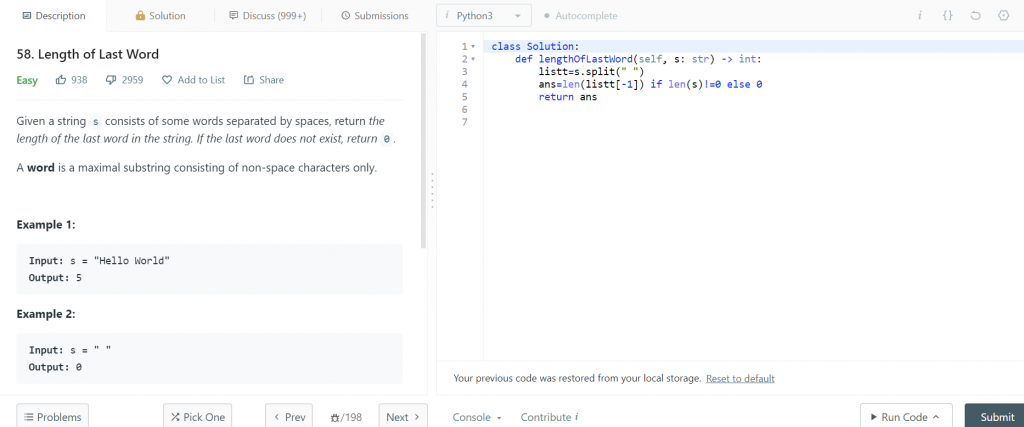The height and width of the screenshot is (427, 1024).
Task: Click the 'Output: 0' line
Action: tap(55, 367)
